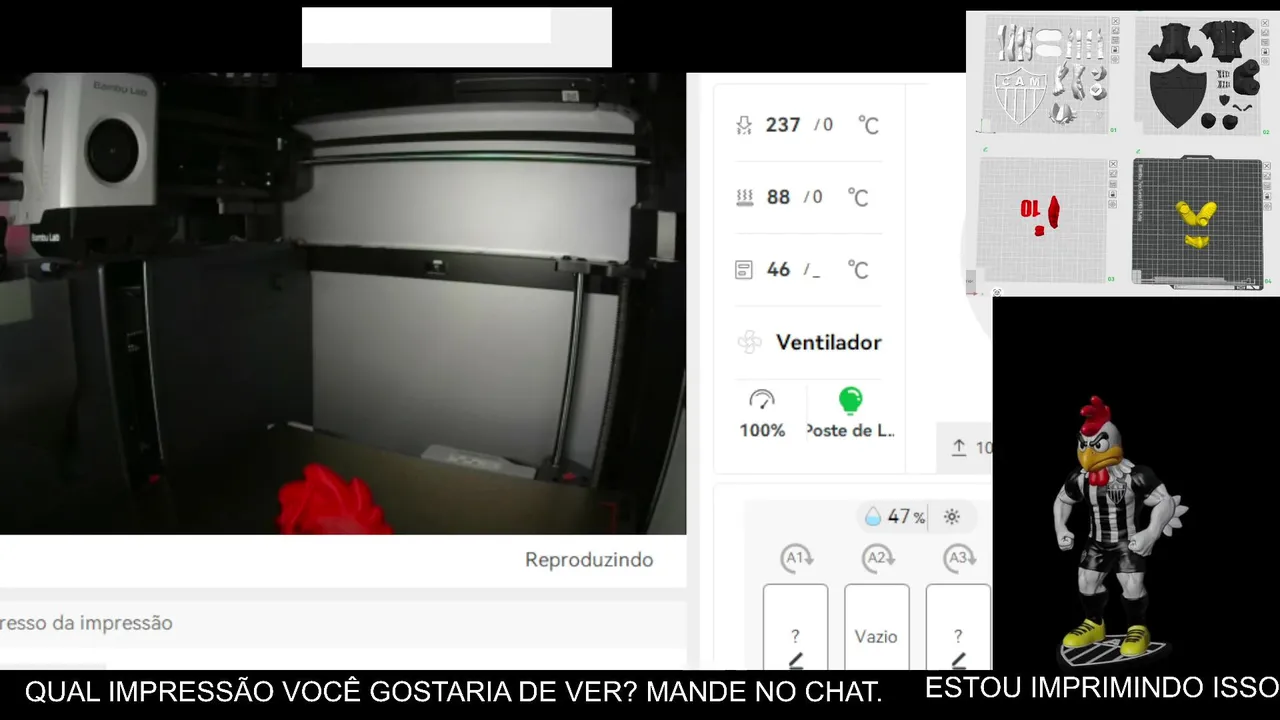
Task: Select the third AMS slot marked ?
Action: [x=959, y=627]
